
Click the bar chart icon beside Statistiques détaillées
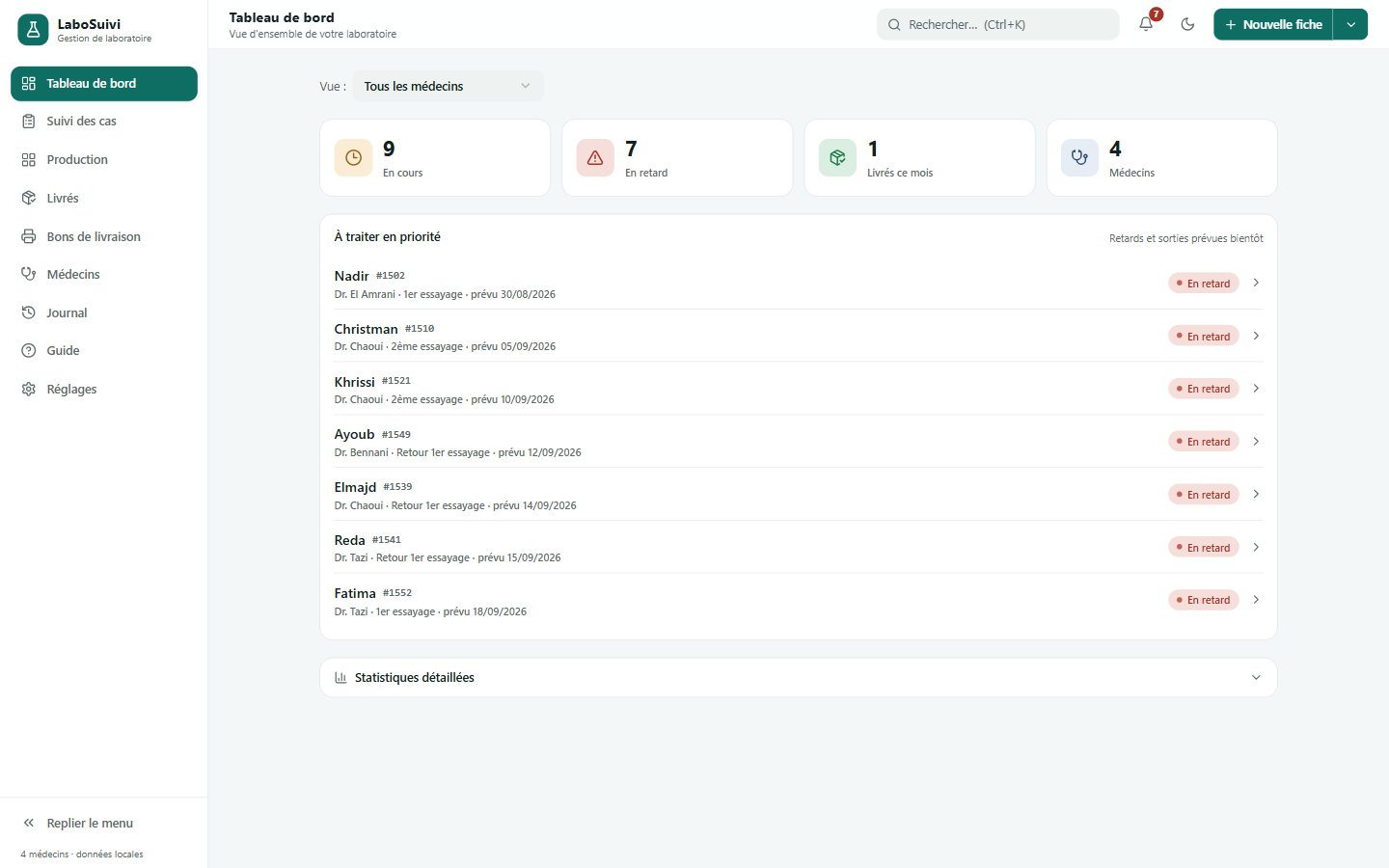pos(340,678)
